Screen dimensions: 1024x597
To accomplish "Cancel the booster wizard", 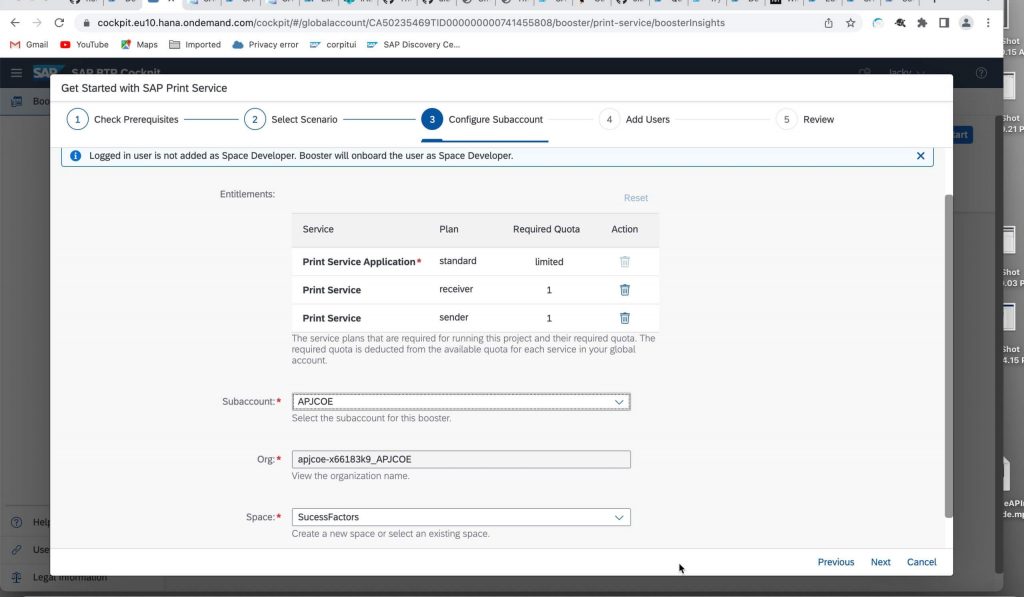I will [921, 562].
